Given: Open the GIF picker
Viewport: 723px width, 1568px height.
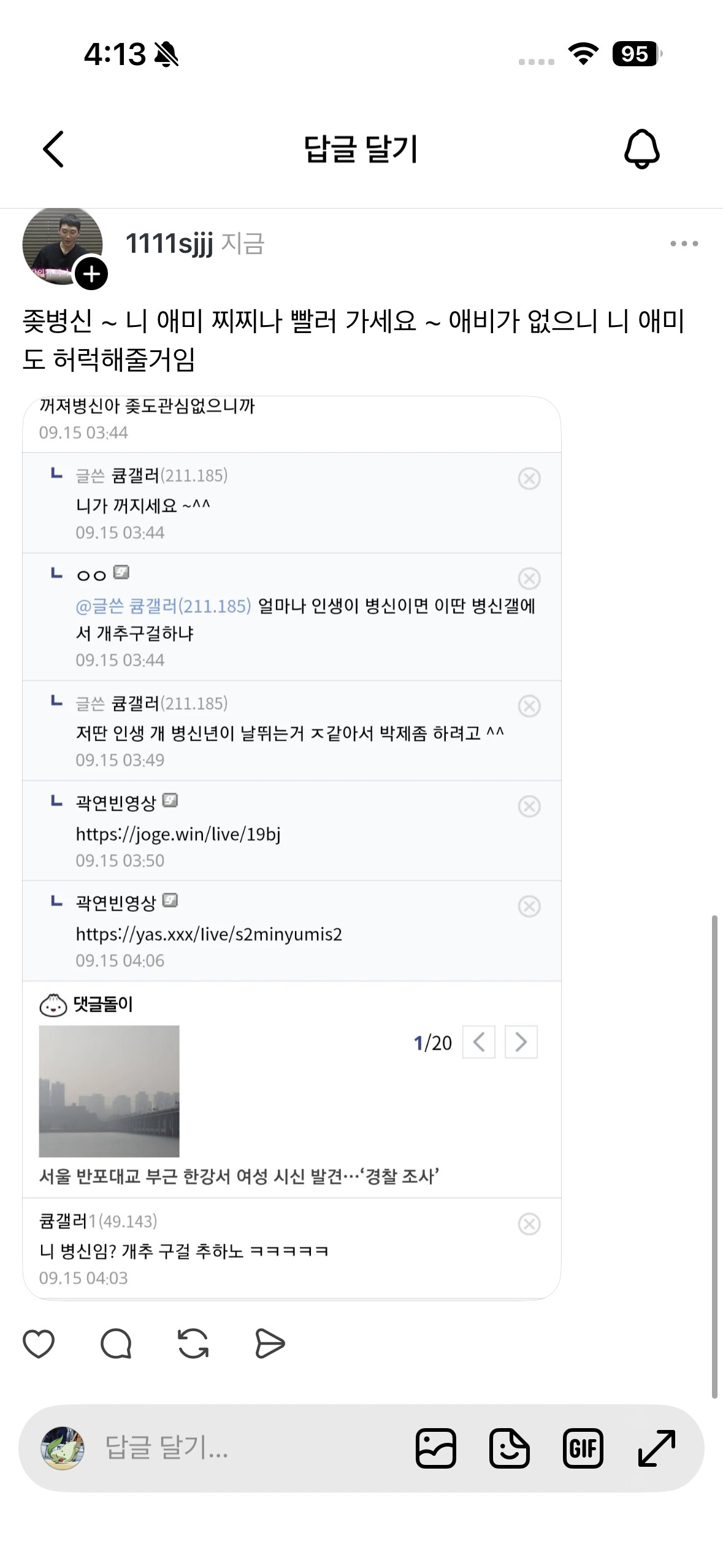Looking at the screenshot, I should click(583, 1448).
